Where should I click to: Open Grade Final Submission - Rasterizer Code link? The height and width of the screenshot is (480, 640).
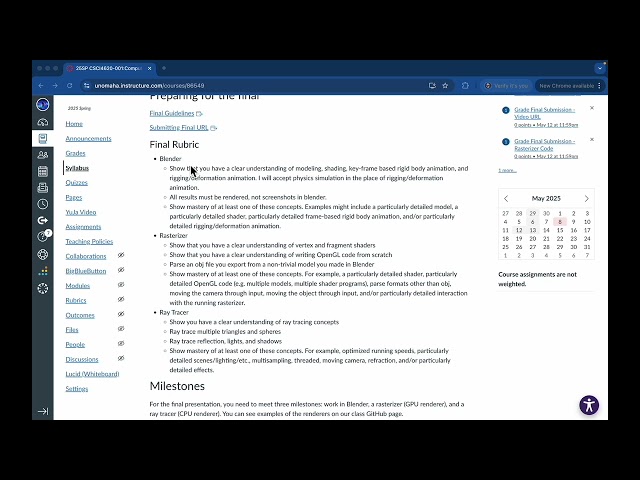(544, 144)
